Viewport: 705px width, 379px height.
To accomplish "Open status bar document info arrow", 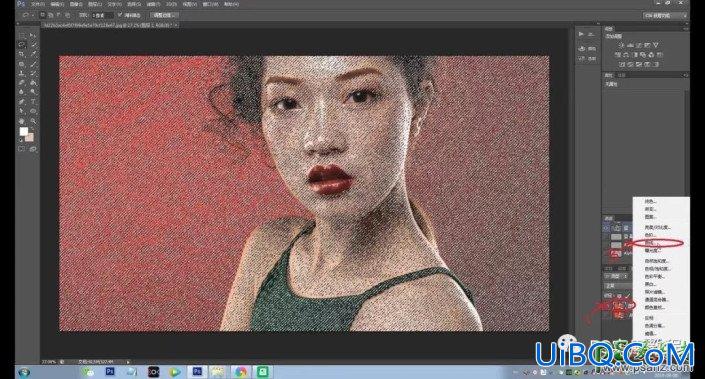I will click(128, 361).
